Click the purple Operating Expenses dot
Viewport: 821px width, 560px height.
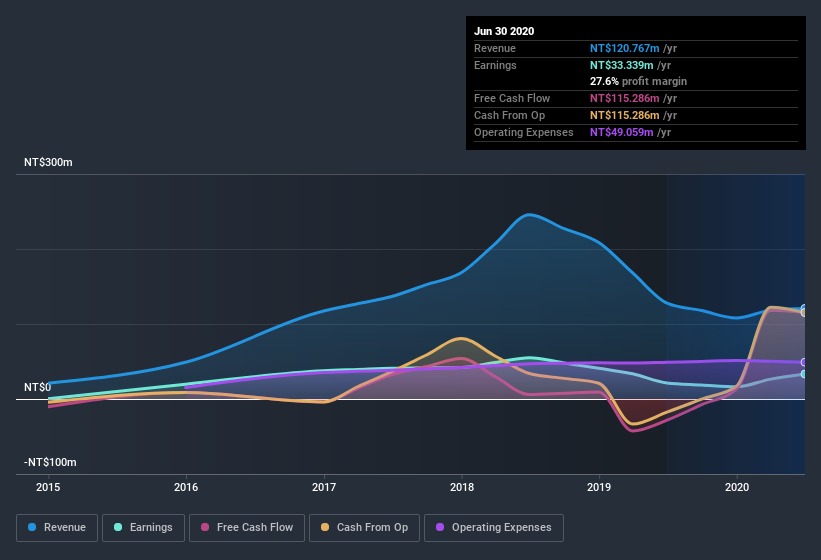(441, 527)
